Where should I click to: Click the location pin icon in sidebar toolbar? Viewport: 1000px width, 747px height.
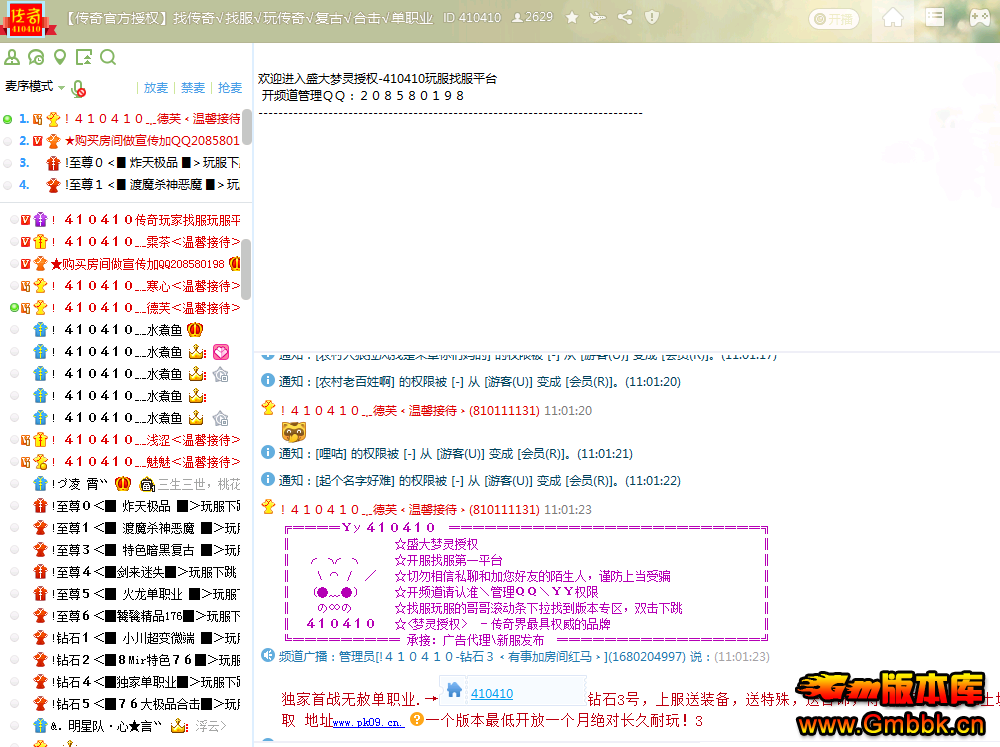(60, 57)
